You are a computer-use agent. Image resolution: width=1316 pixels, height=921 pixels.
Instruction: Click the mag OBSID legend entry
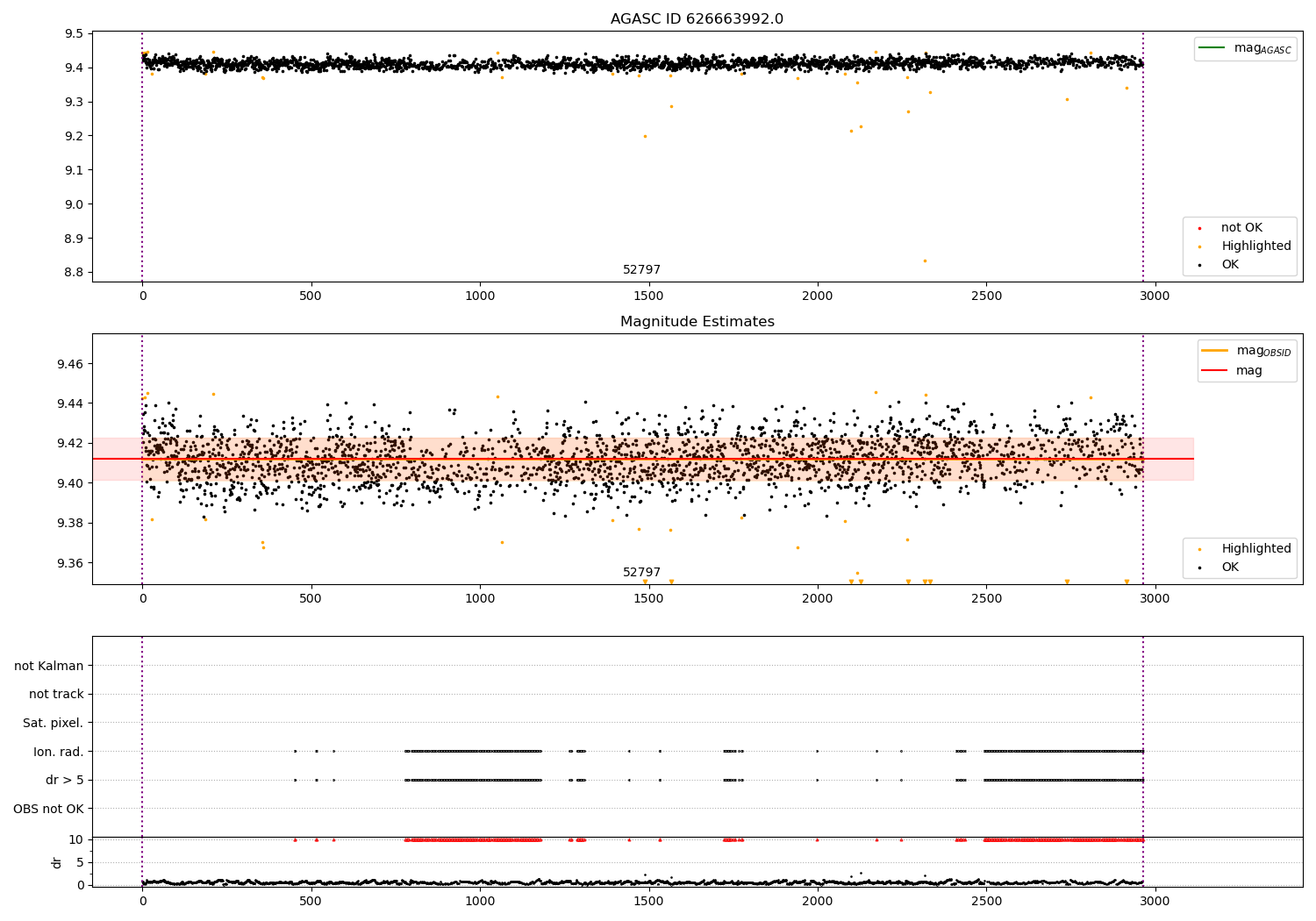click(x=1247, y=351)
